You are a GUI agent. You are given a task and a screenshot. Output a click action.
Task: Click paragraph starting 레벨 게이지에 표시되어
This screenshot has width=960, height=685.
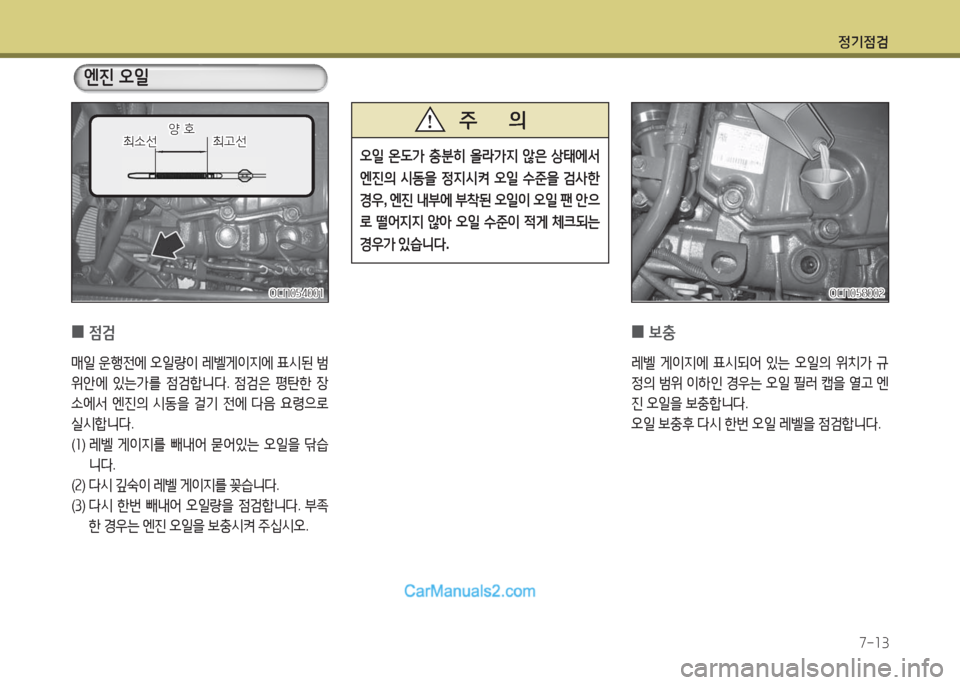tap(760, 383)
